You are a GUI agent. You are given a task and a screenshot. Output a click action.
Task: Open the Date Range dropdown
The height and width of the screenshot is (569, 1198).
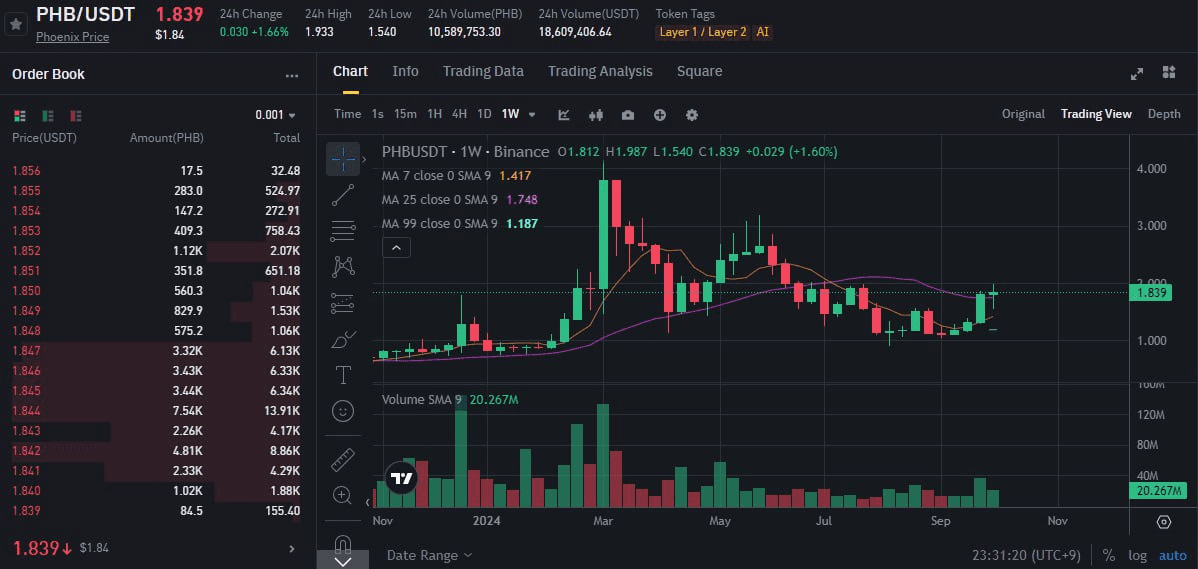[x=429, y=555]
